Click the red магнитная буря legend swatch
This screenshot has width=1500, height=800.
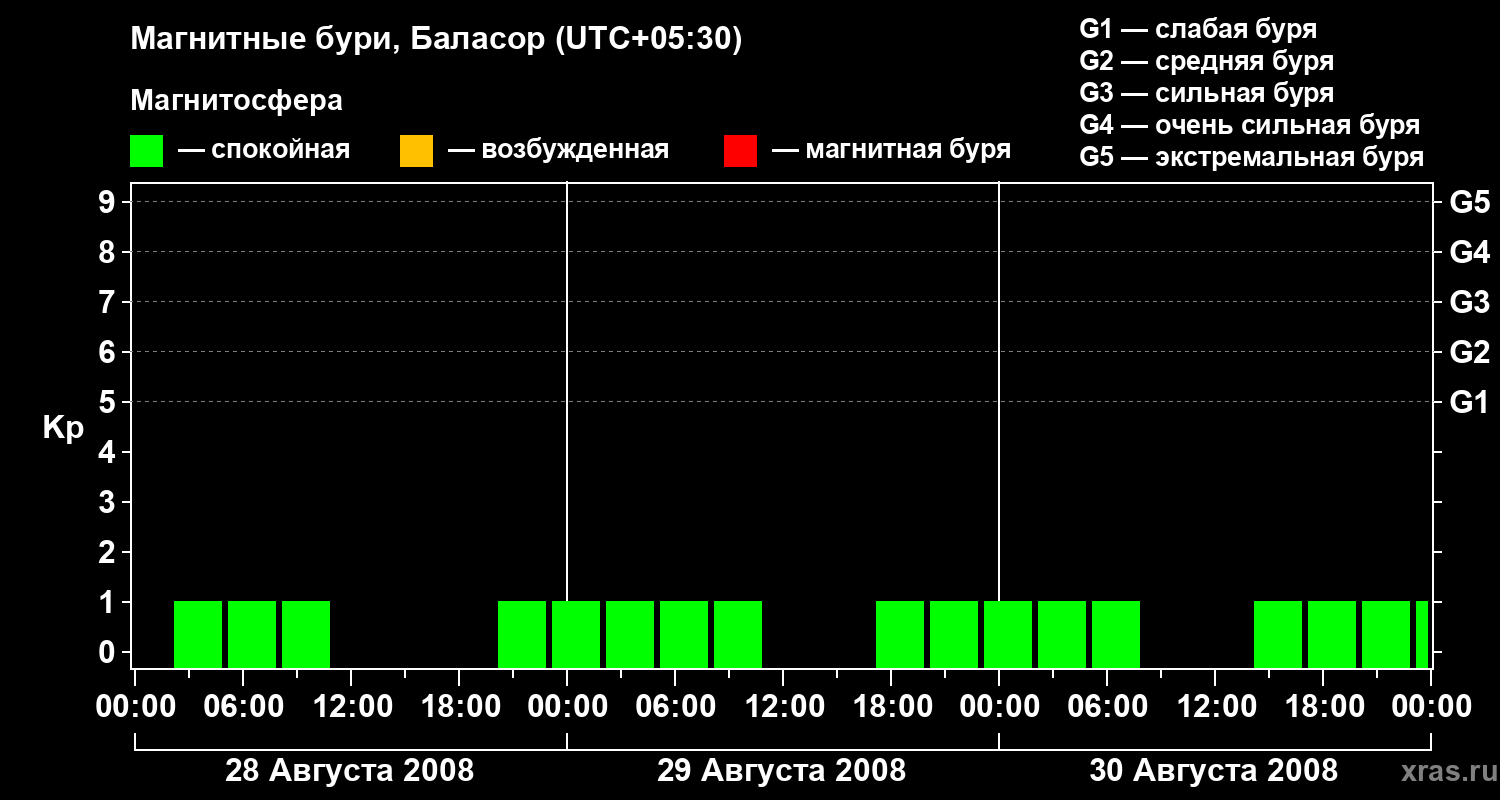pyautogui.click(x=740, y=151)
